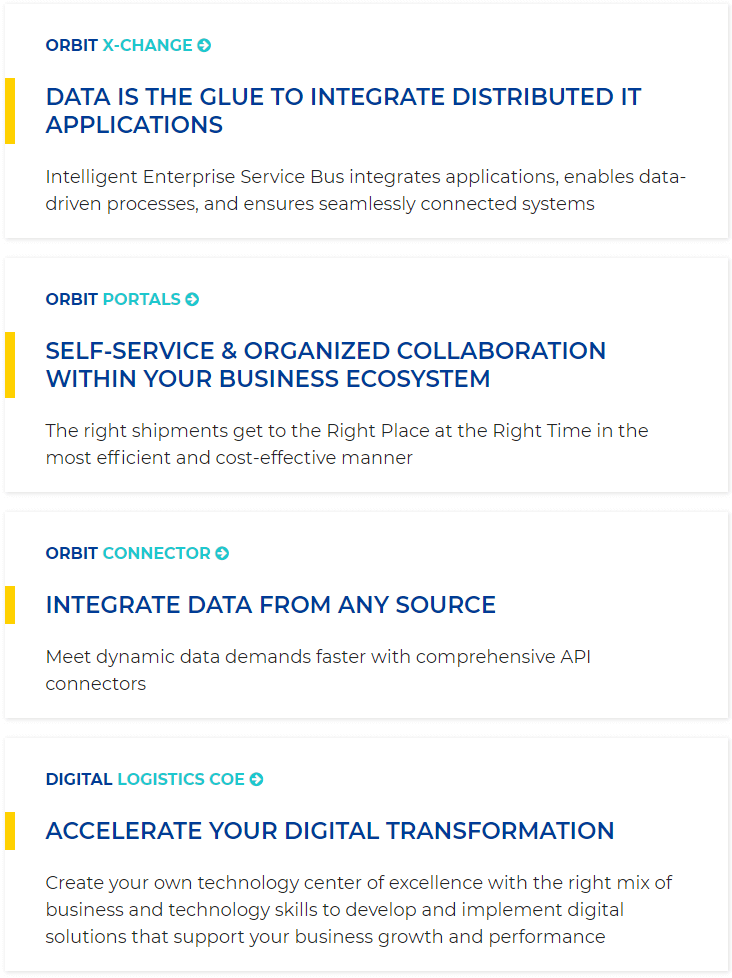Click the yellow accent bar on Portals card

(10, 365)
